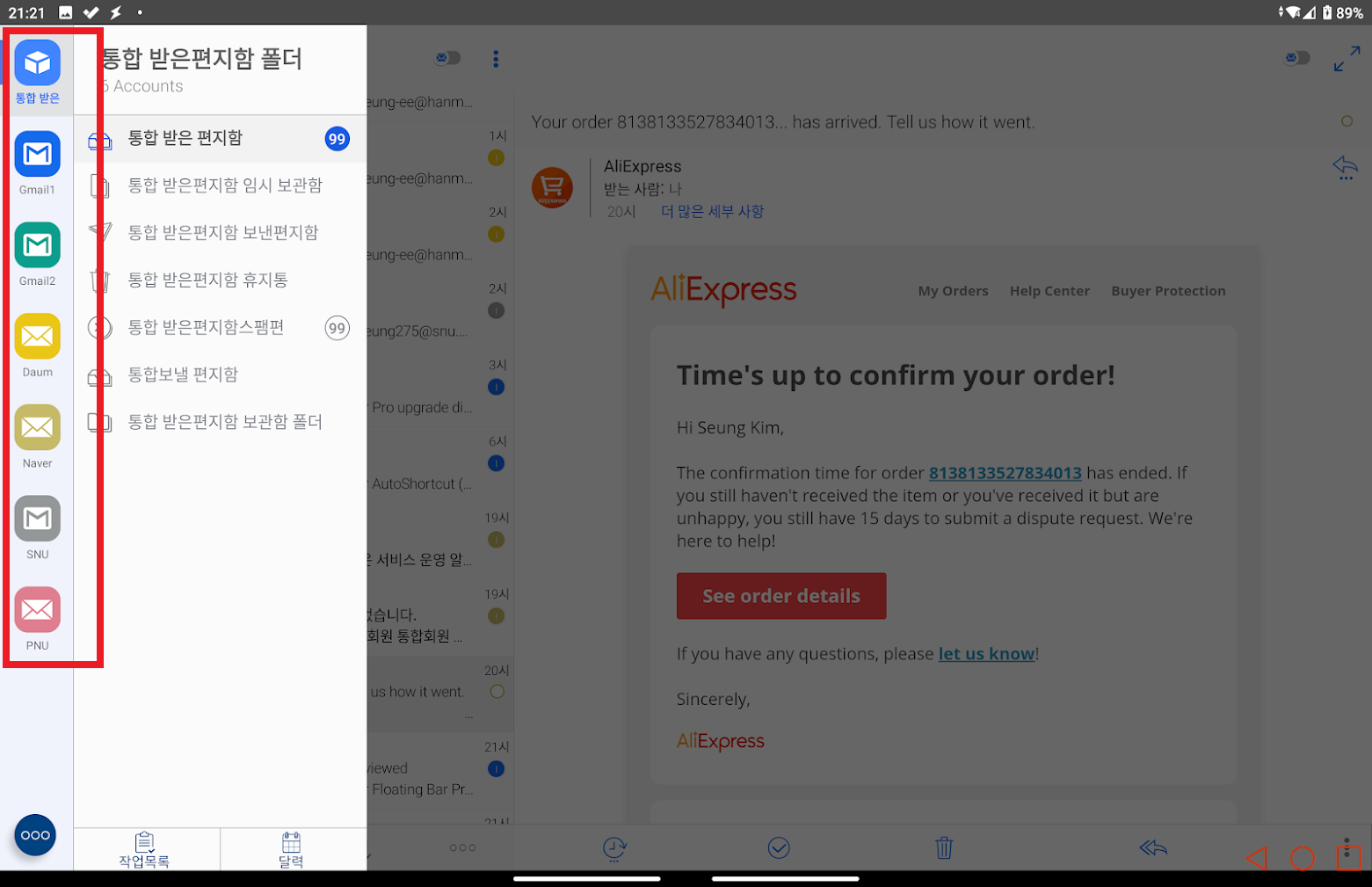
Task: Open My Orders link in the email
Action: [x=953, y=291]
